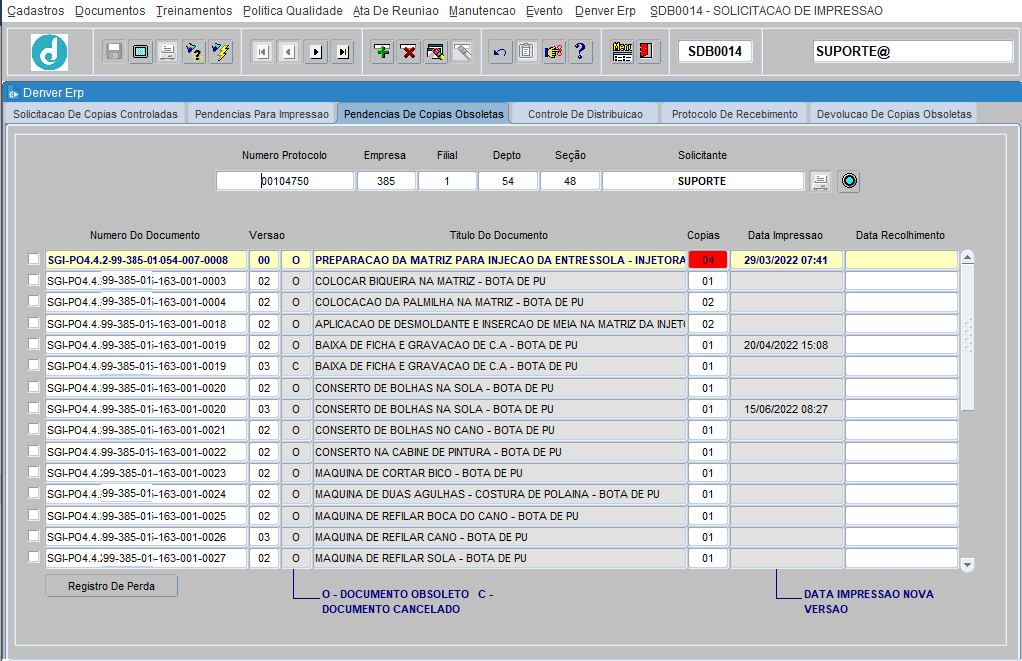
Task: Click the clear record eraser icon
Action: point(436,51)
